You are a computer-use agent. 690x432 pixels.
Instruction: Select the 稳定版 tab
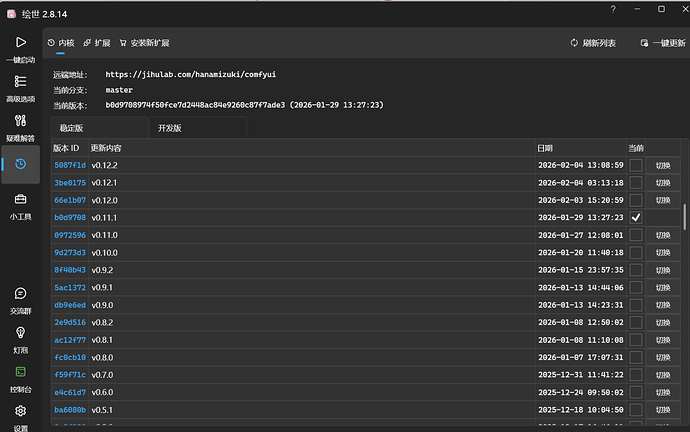click(x=99, y=128)
